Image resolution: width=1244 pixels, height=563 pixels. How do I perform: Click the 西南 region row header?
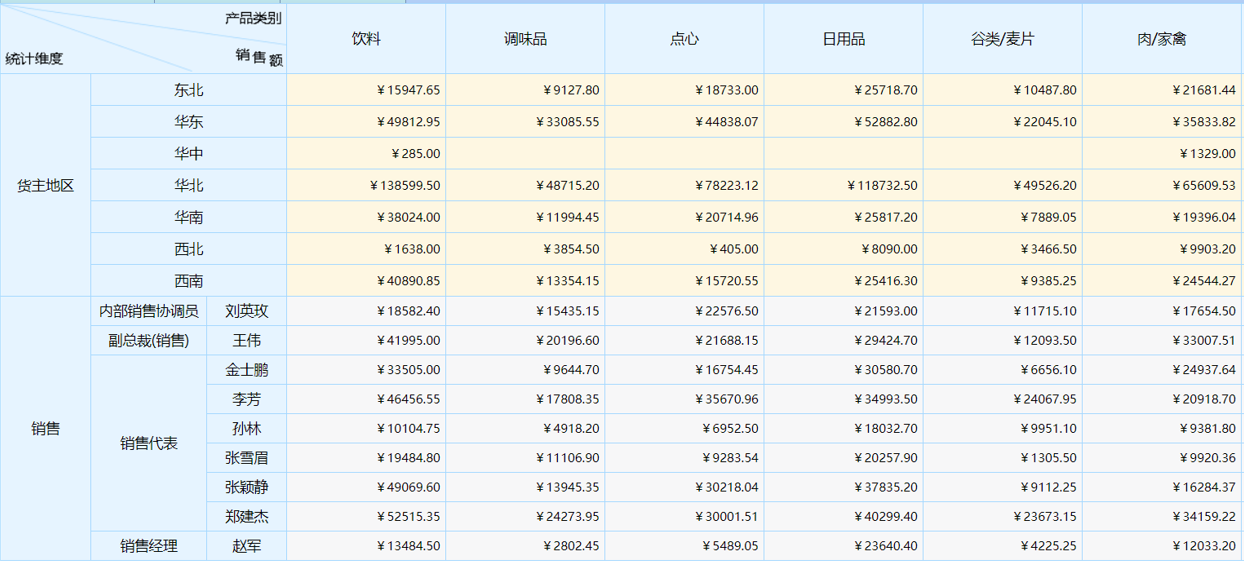pos(188,281)
